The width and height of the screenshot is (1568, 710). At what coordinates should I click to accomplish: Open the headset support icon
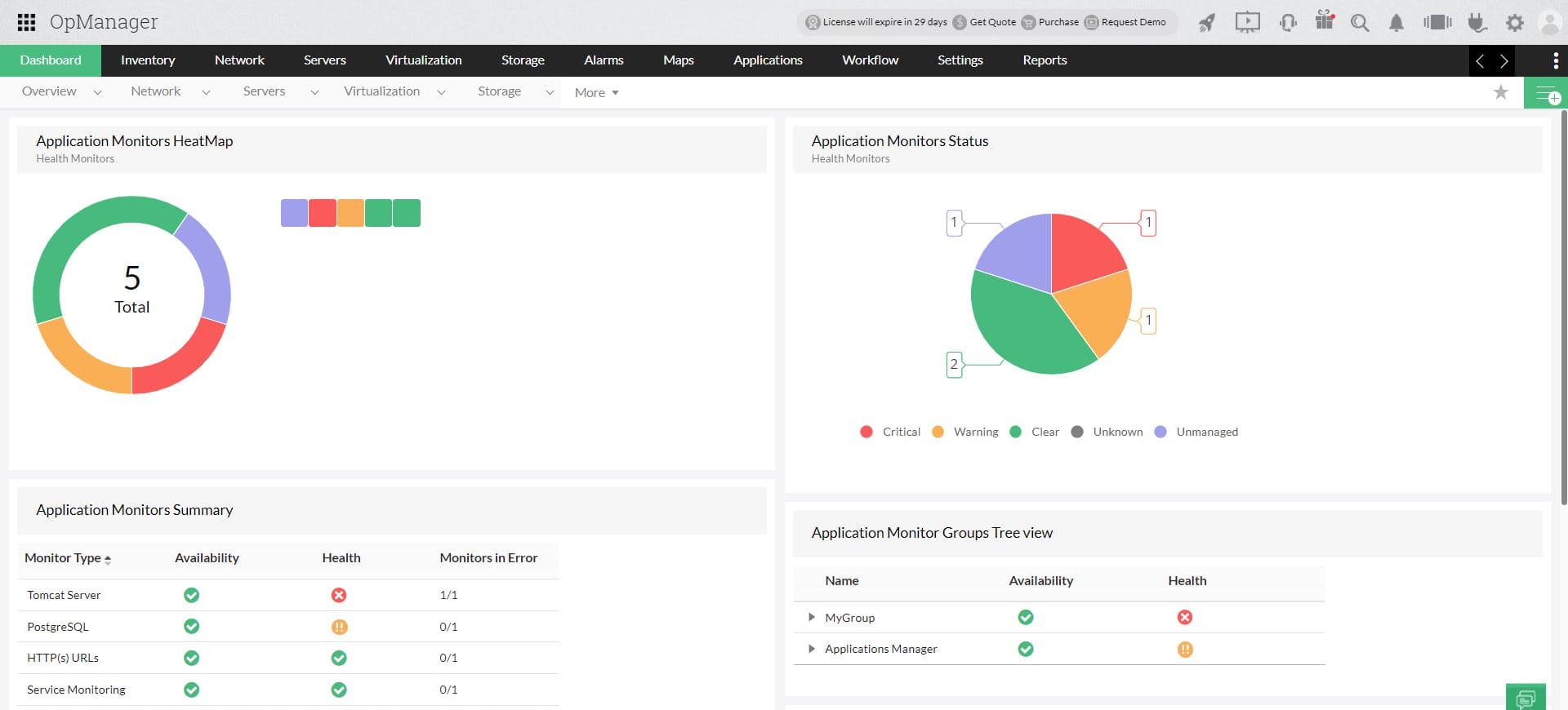[1288, 23]
